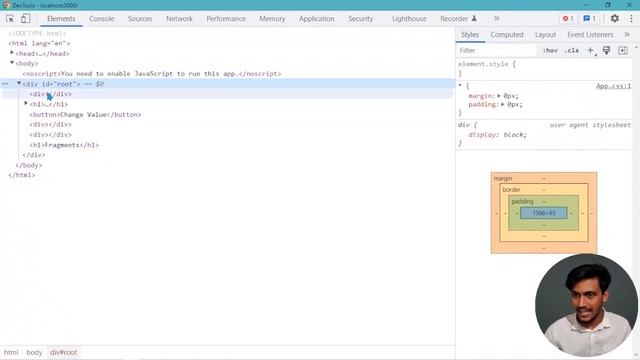Screen dimensions: 640x360
Task: Switch to the Computed styles tab
Action: click(507, 35)
